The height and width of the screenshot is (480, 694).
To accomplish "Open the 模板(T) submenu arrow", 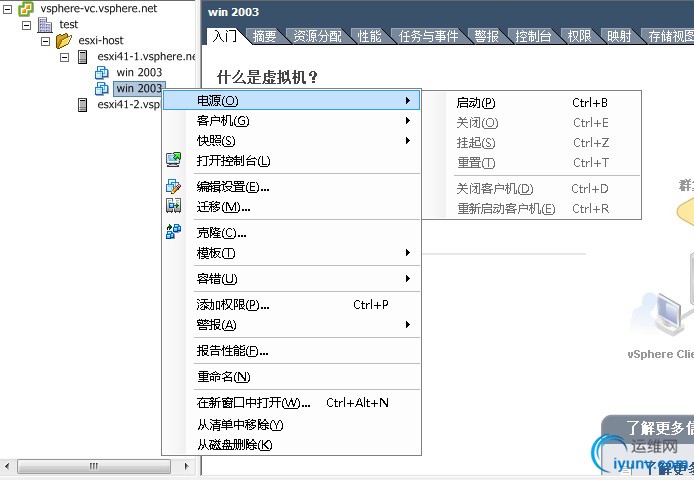I will click(408, 252).
